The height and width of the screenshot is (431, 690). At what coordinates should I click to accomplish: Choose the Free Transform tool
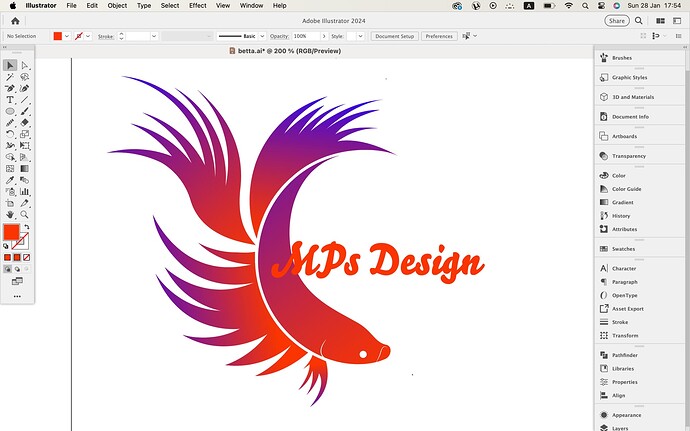tap(25, 146)
